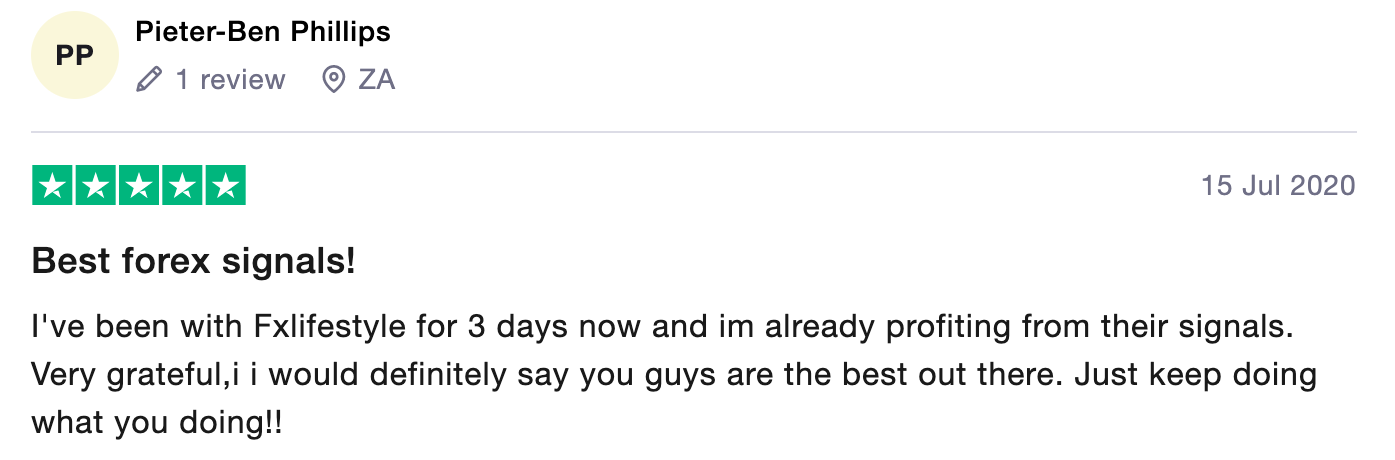Click the location pin icon
Screen dimensions: 1395x460
(x=334, y=80)
